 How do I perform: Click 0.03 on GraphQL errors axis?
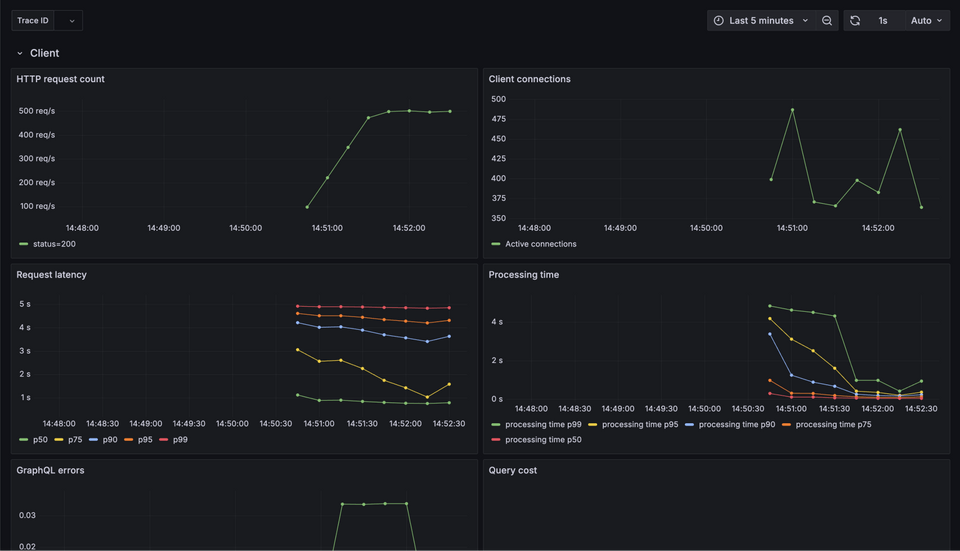pos(27,515)
